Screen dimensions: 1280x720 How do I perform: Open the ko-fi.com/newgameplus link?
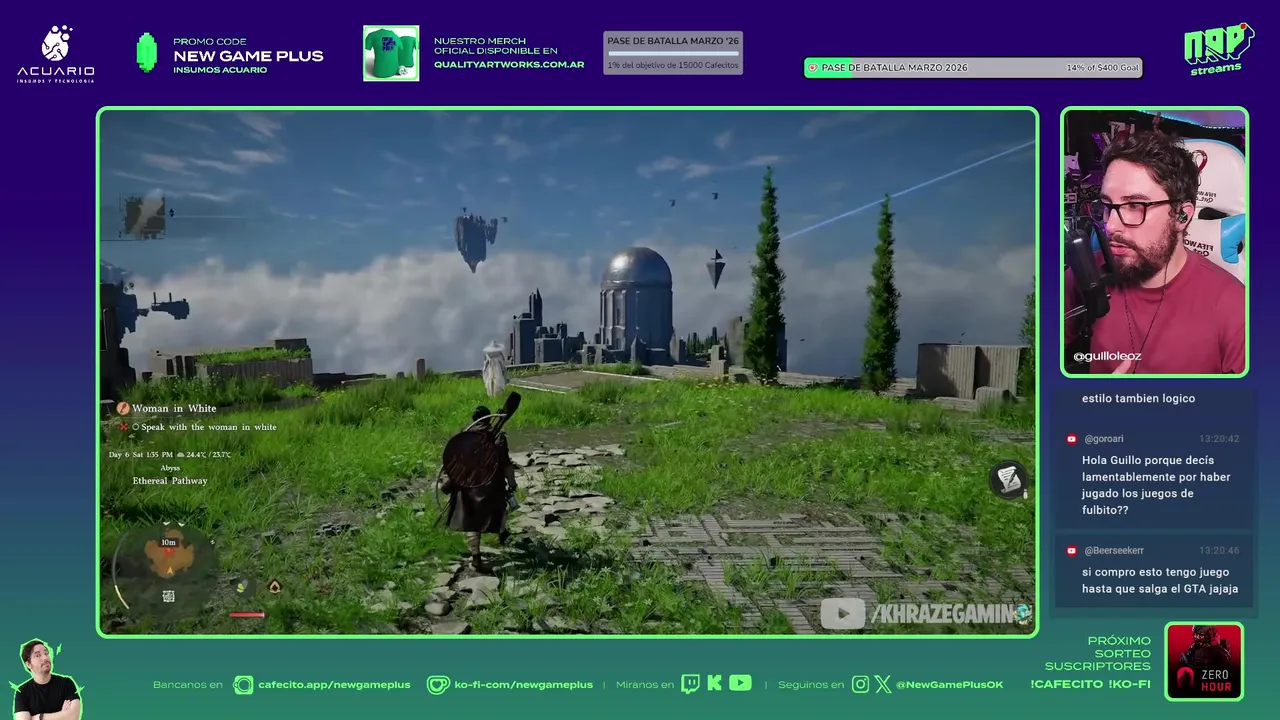coord(523,685)
